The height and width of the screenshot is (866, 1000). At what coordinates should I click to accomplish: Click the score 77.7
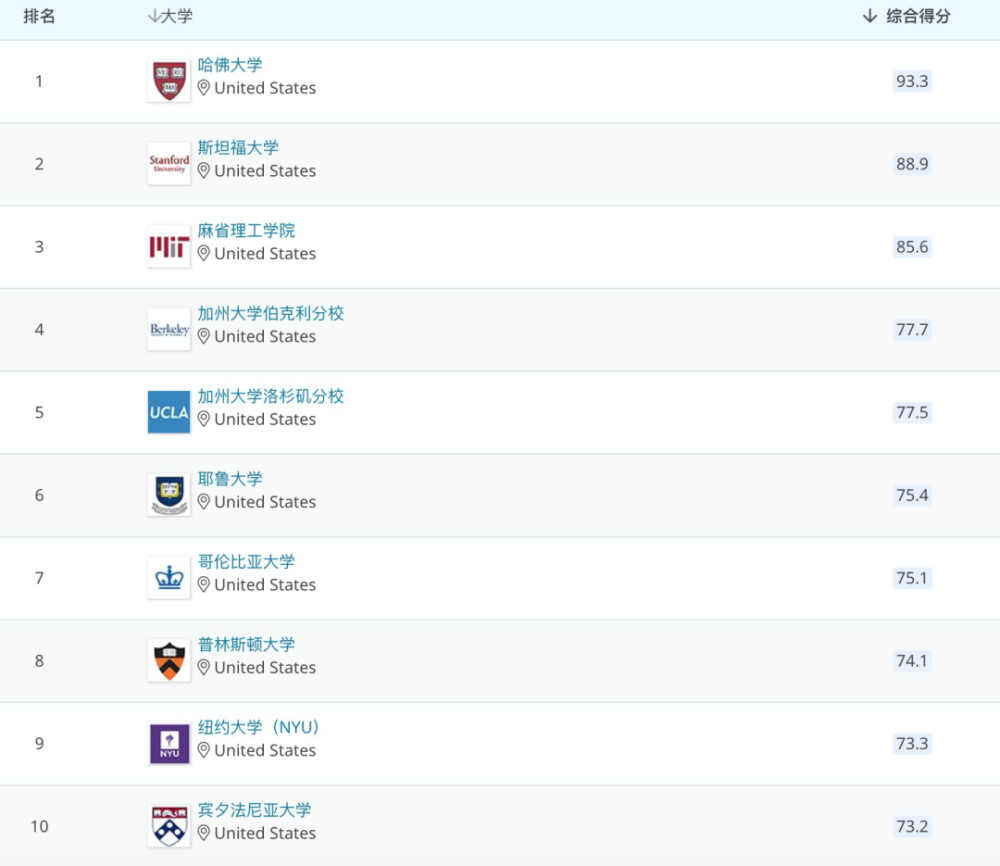[x=912, y=330]
